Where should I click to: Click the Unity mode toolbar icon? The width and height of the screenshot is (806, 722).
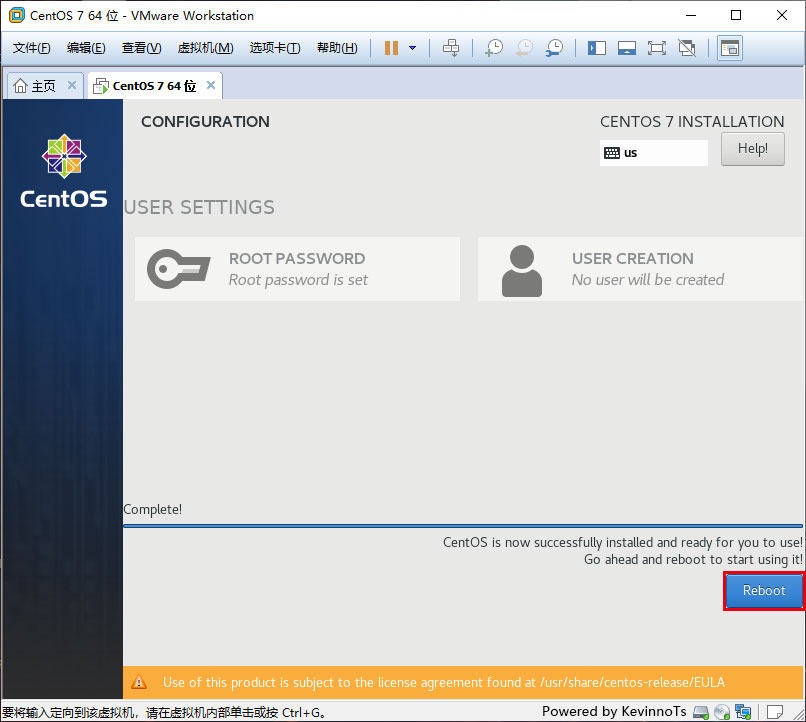(687, 48)
